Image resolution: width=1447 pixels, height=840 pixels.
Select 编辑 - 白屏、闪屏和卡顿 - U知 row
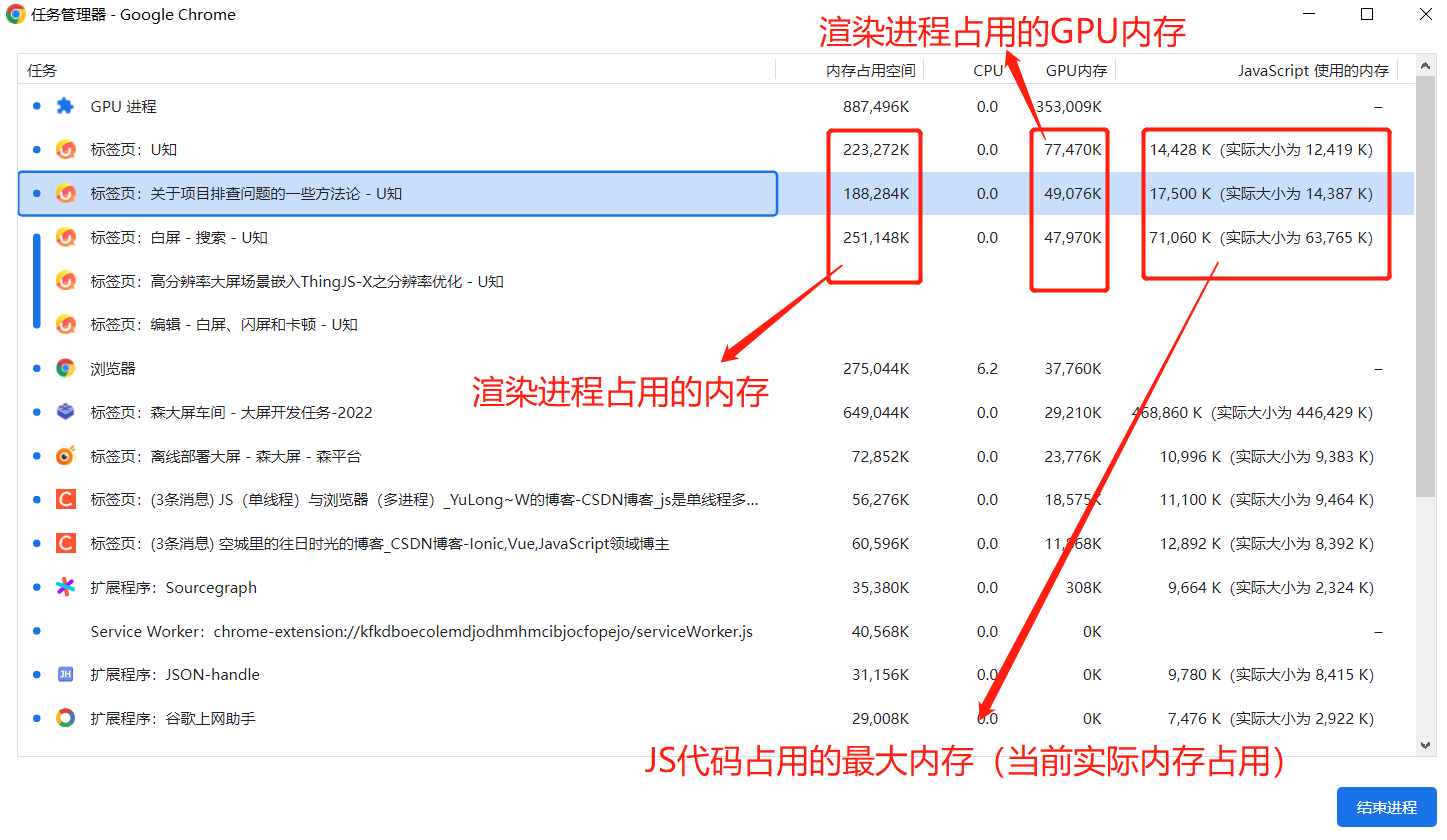coord(716,324)
